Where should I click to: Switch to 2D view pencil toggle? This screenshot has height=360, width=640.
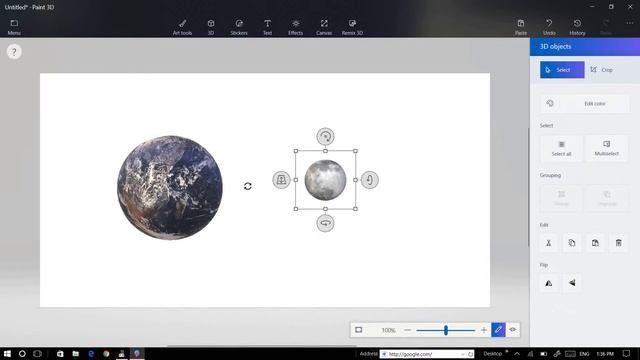[498, 330]
